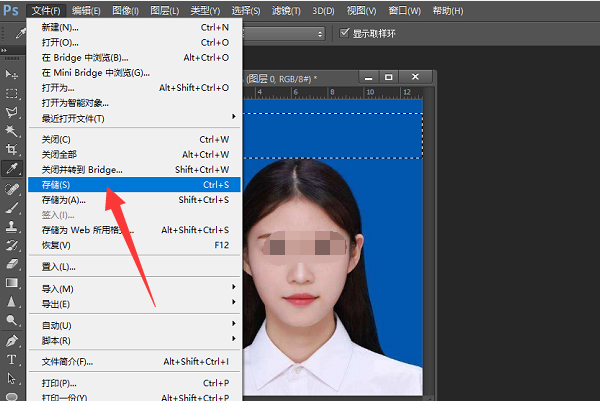
Task: Expand the toolbox with double-arrow icon
Action: coord(4,50)
